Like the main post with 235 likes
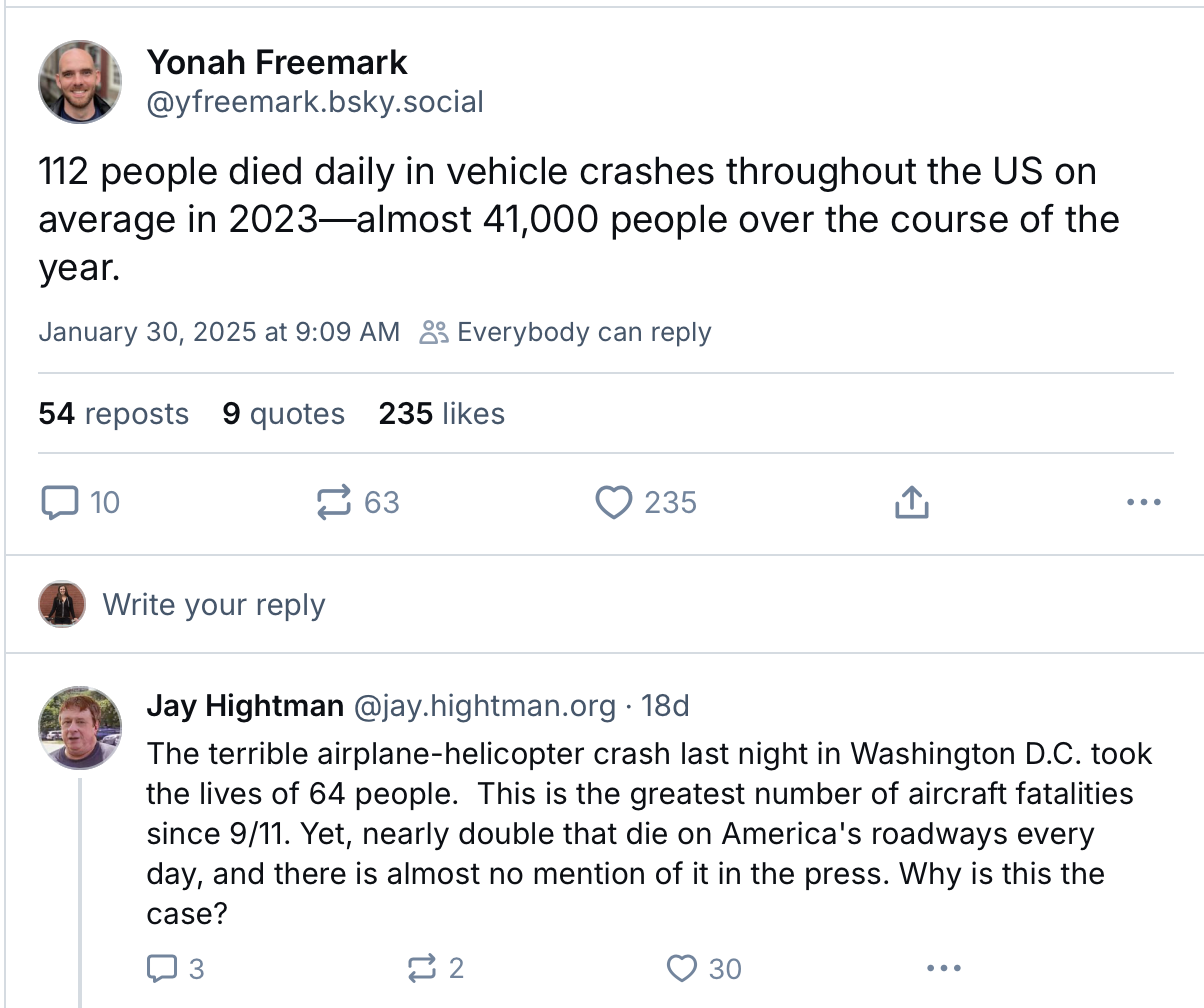The image size is (1204, 1008). coord(613,502)
